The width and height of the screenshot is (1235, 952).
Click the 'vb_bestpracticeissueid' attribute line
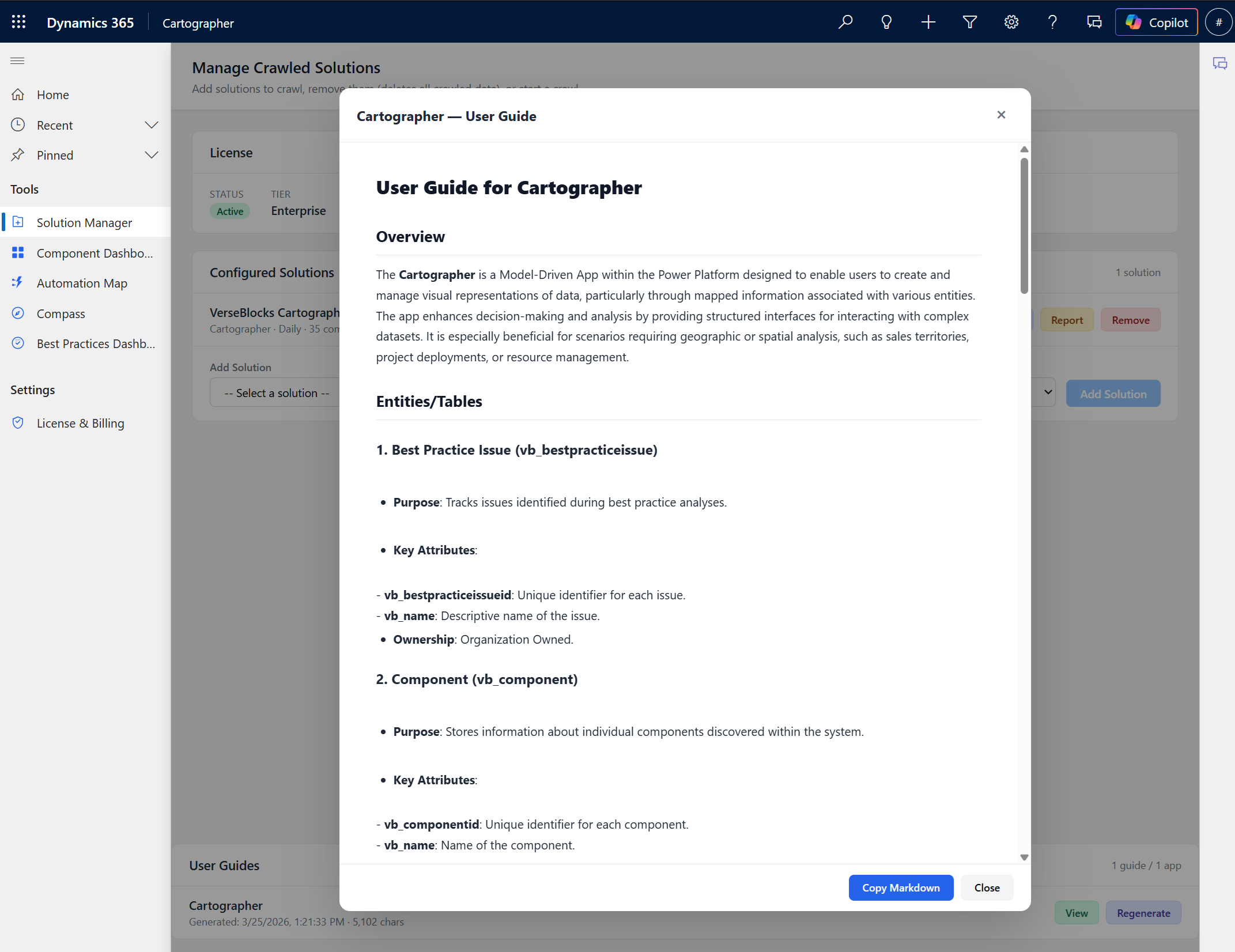click(x=531, y=595)
